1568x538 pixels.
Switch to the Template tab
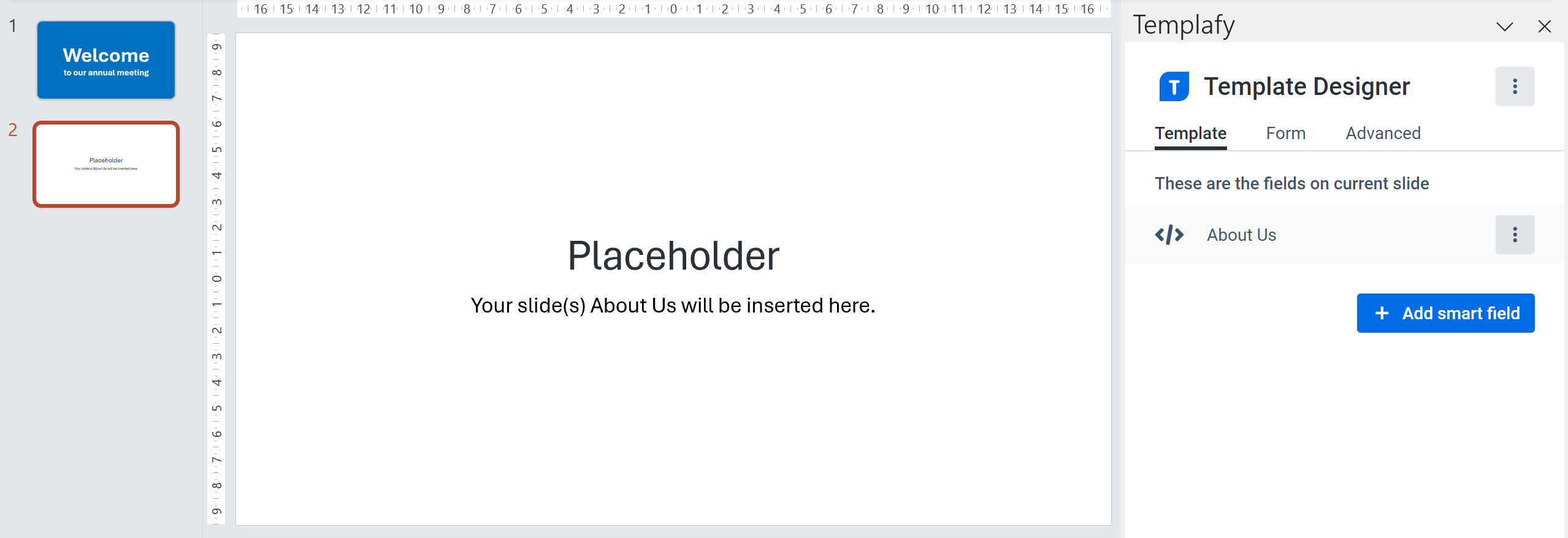point(1190,134)
